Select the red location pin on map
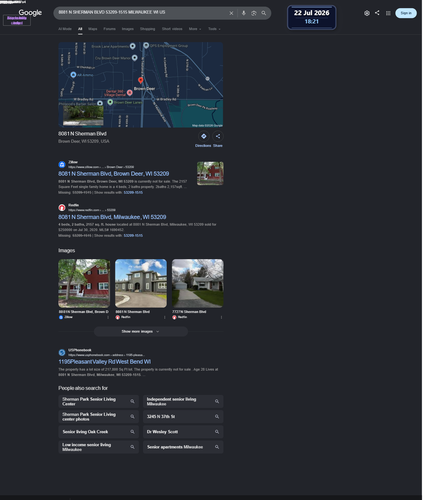 (141, 80)
